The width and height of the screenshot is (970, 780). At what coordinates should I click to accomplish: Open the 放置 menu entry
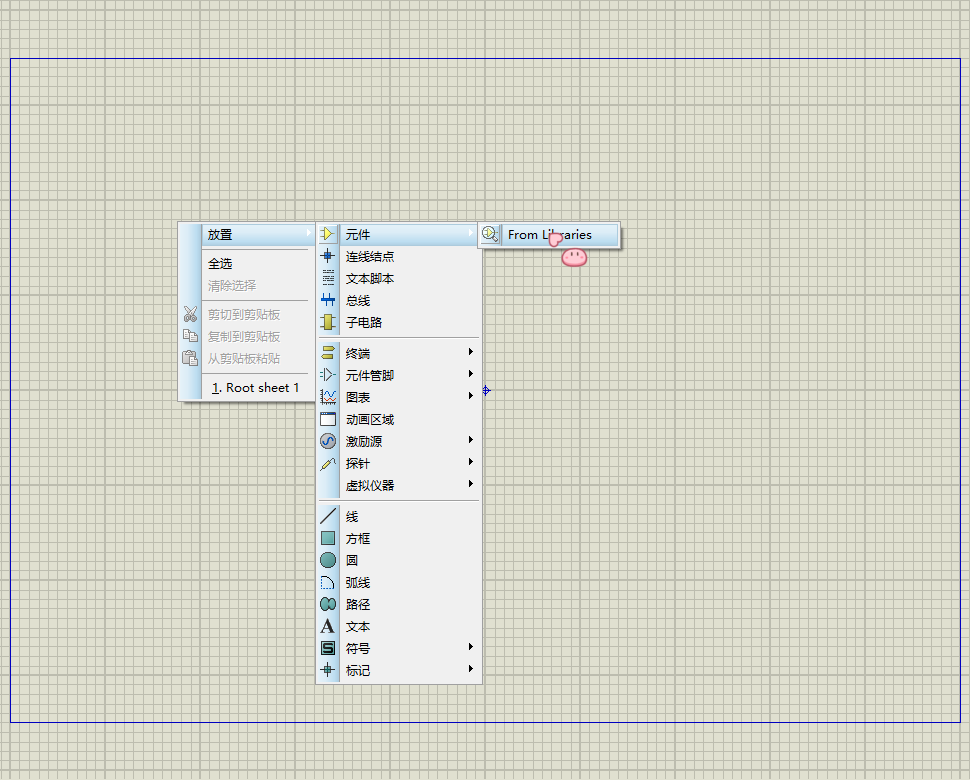pyautogui.click(x=220, y=234)
